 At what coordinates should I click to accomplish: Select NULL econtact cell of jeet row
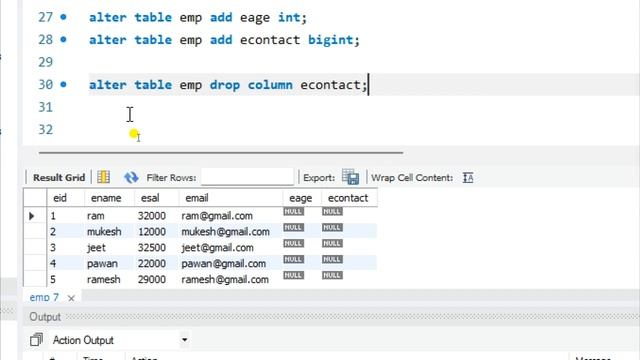[x=332, y=243]
